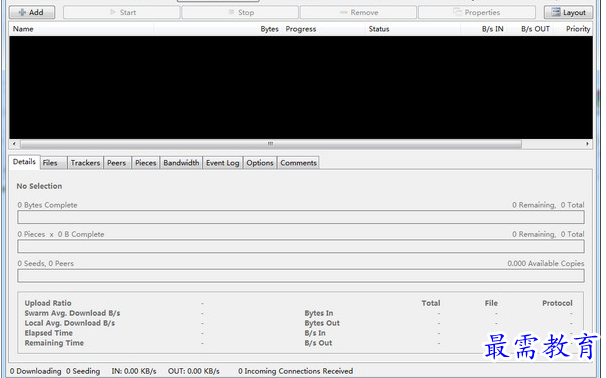Click the 'File' statistics column heading
Image resolution: width=606 pixels, height=378 pixels.
coord(491,303)
